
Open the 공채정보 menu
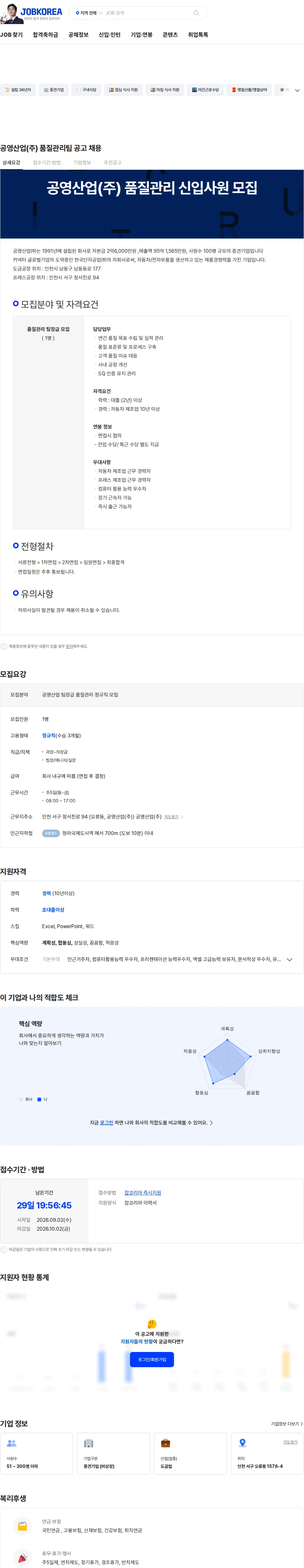click(79, 35)
